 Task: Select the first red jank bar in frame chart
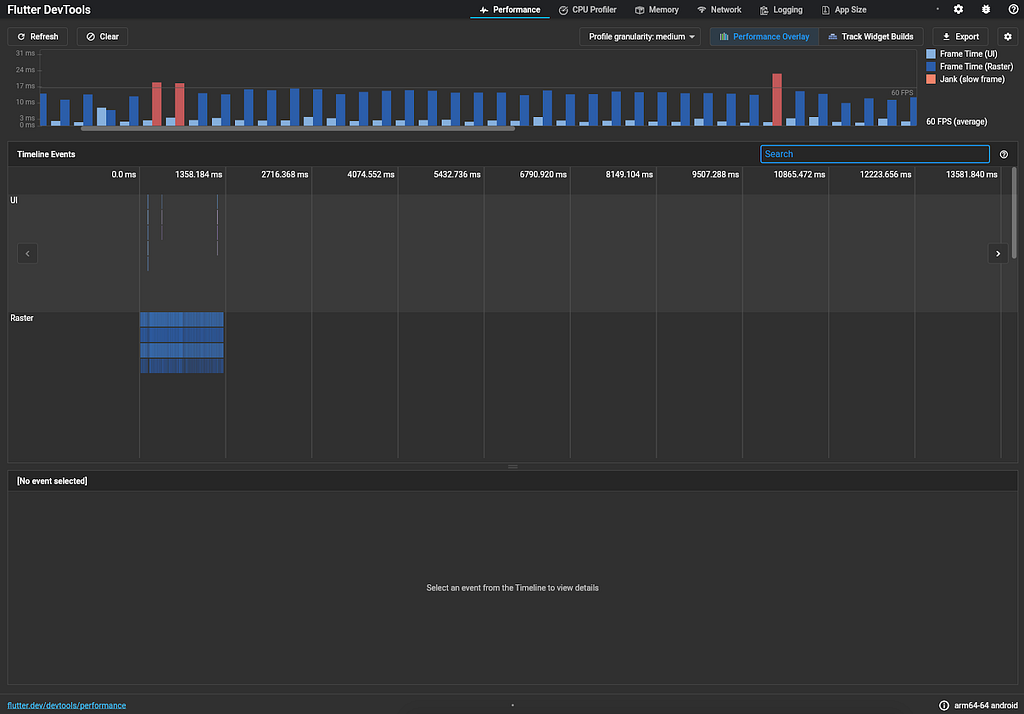pos(157,104)
